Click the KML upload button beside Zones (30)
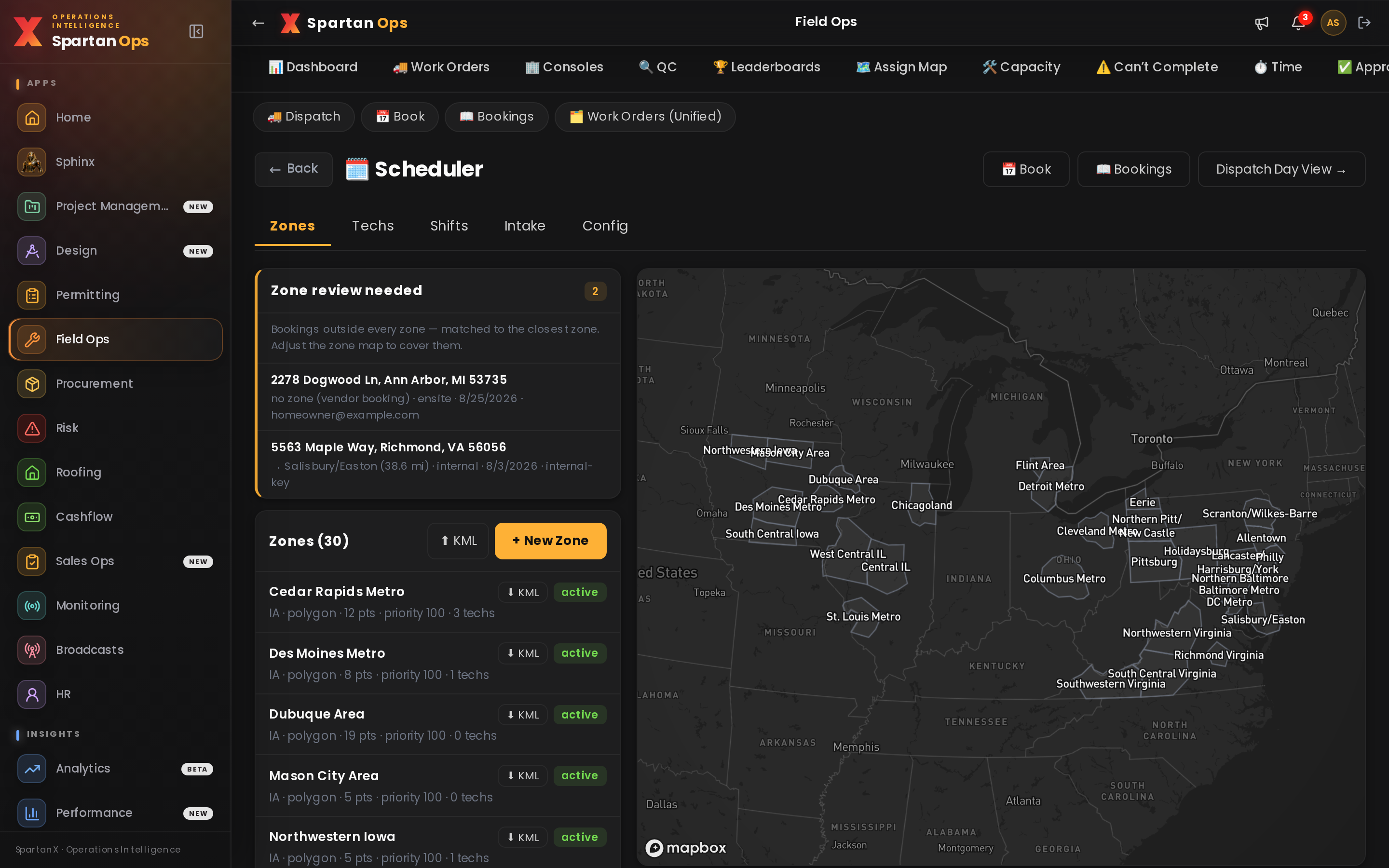Image resolution: width=1389 pixels, height=868 pixels. 458,541
